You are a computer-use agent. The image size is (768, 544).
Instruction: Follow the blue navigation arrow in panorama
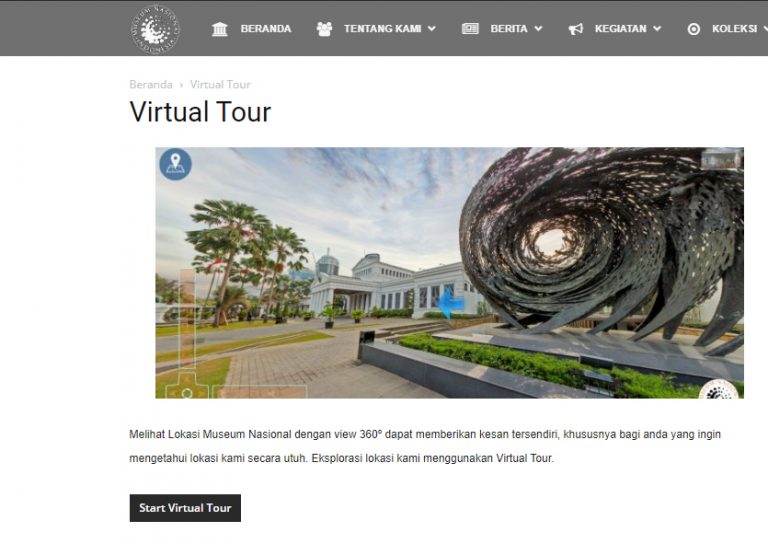[x=451, y=303]
